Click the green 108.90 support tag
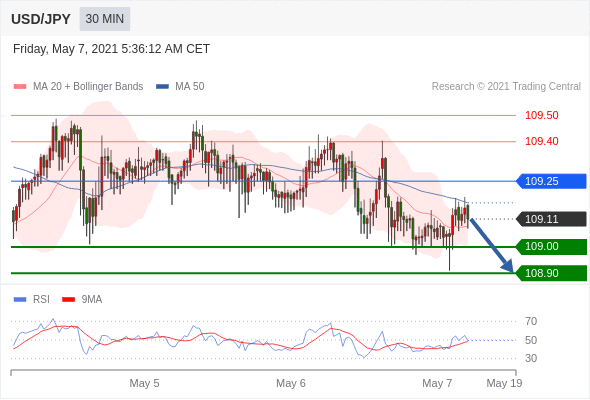The height and width of the screenshot is (400, 590). click(x=551, y=273)
